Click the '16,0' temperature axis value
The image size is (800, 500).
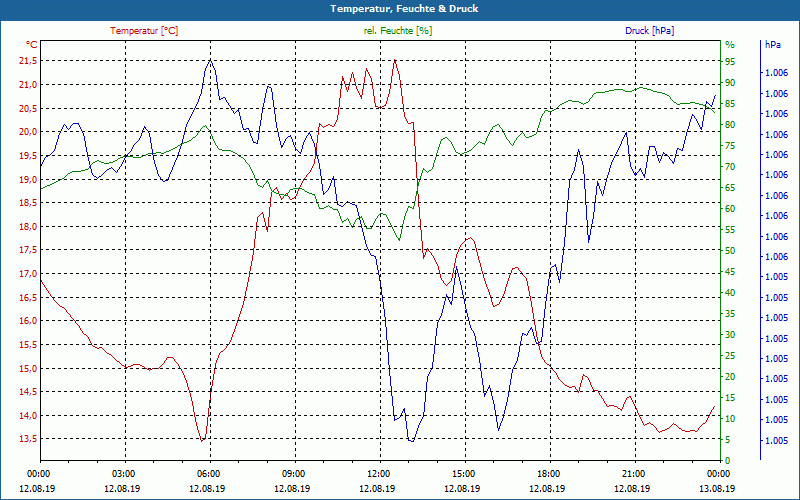[28, 321]
